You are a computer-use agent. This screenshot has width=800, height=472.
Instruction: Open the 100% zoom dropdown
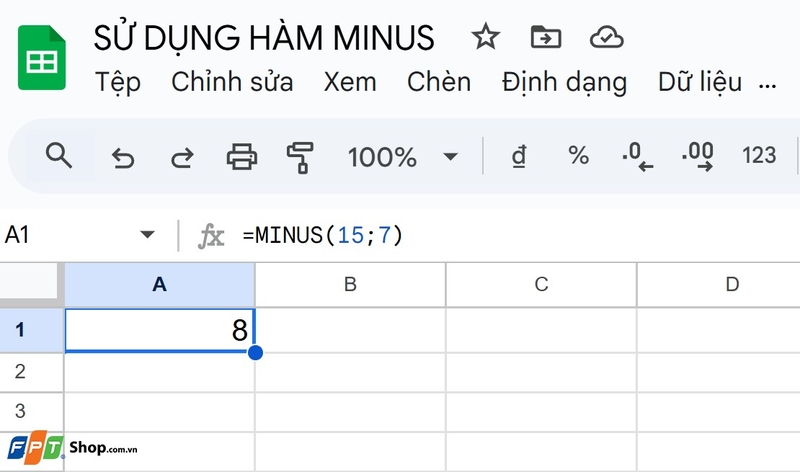(403, 157)
